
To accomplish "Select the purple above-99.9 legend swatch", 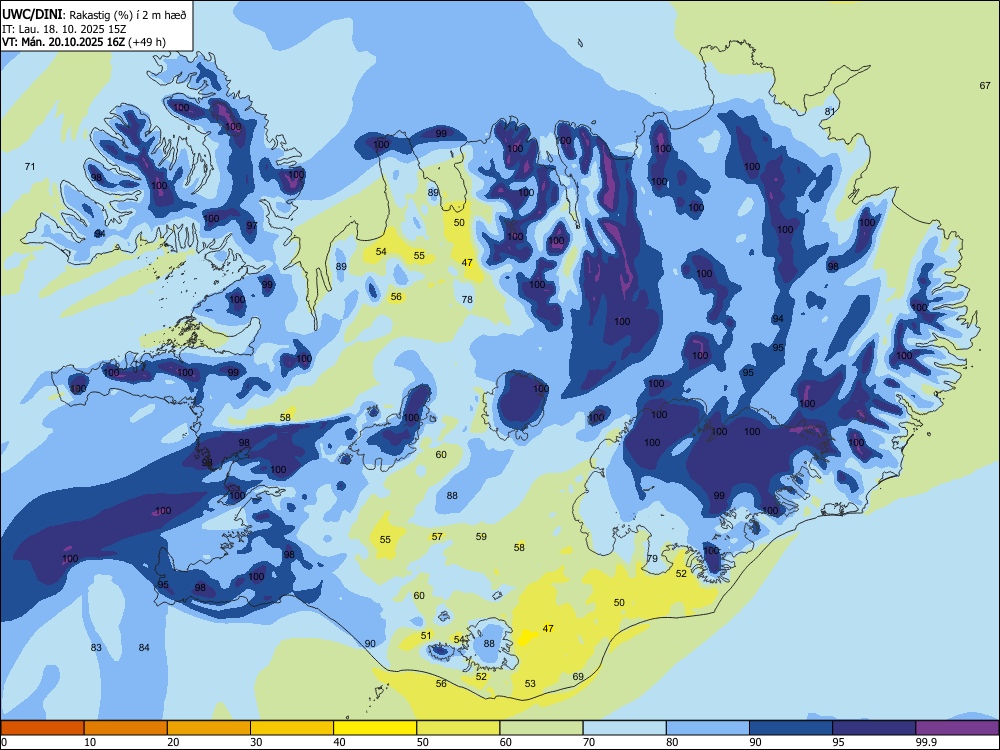I will click(957, 728).
